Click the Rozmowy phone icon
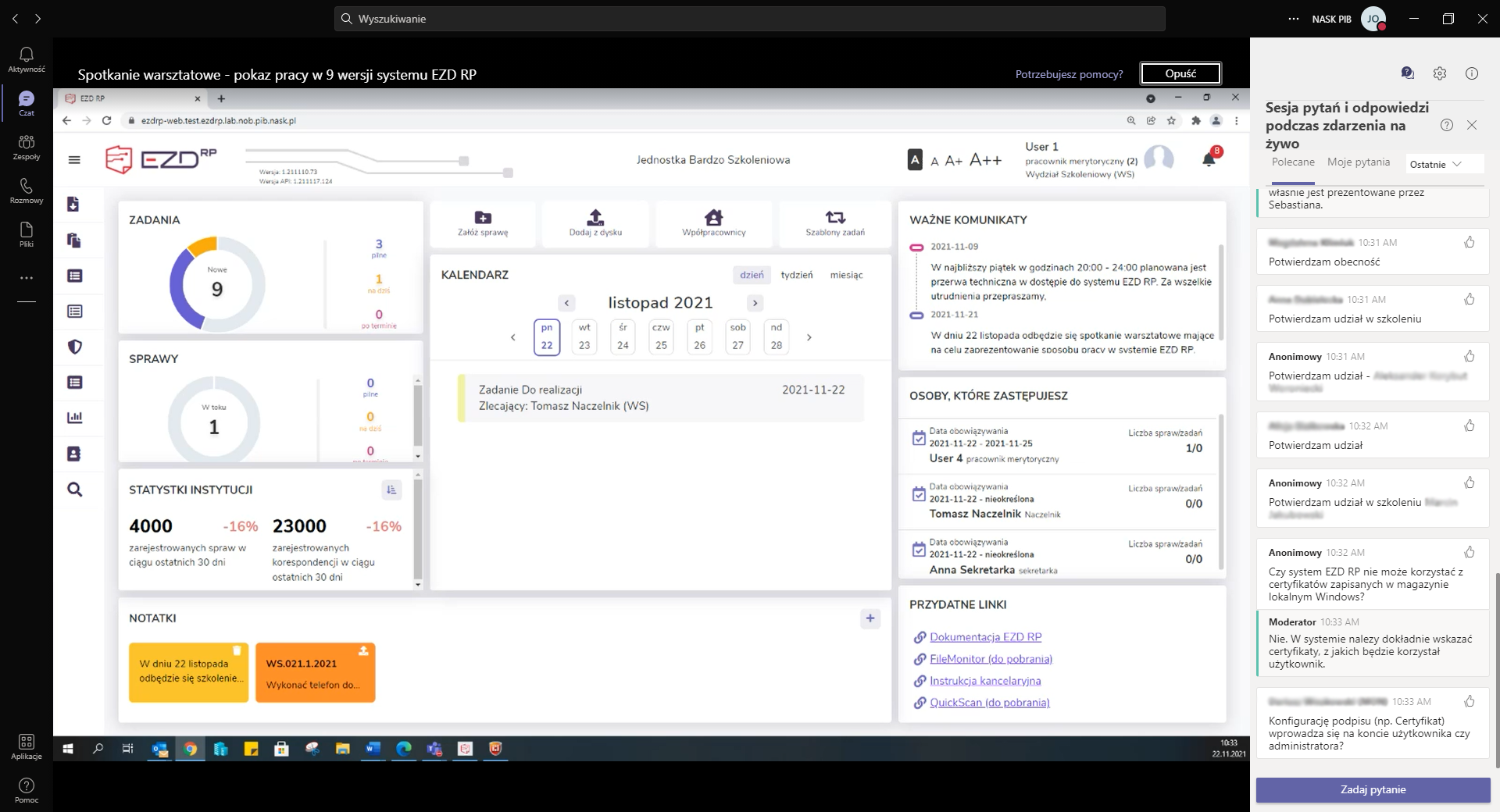Viewport: 1500px width, 812px height. 27,190
